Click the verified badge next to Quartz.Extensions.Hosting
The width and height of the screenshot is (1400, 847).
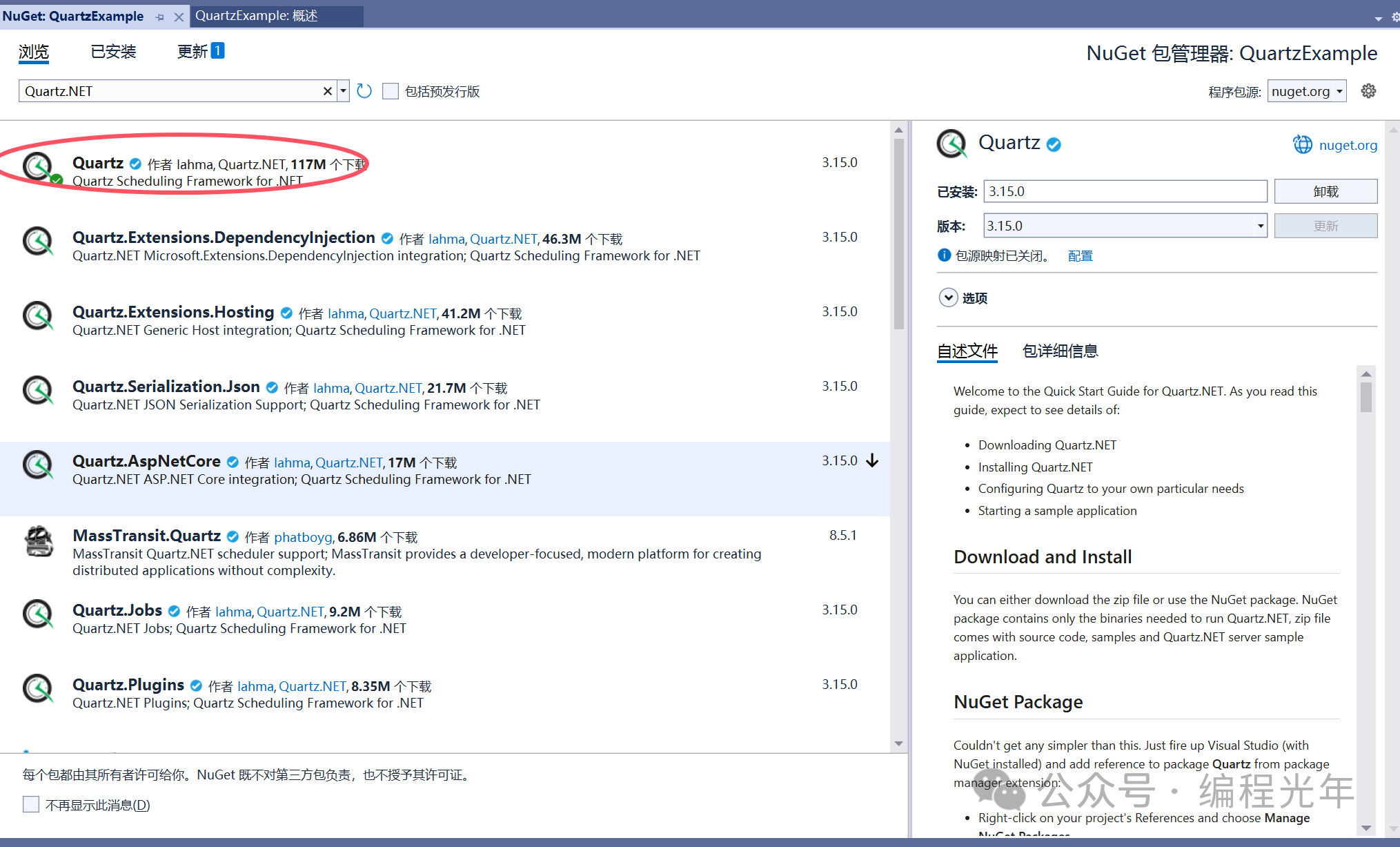286,313
